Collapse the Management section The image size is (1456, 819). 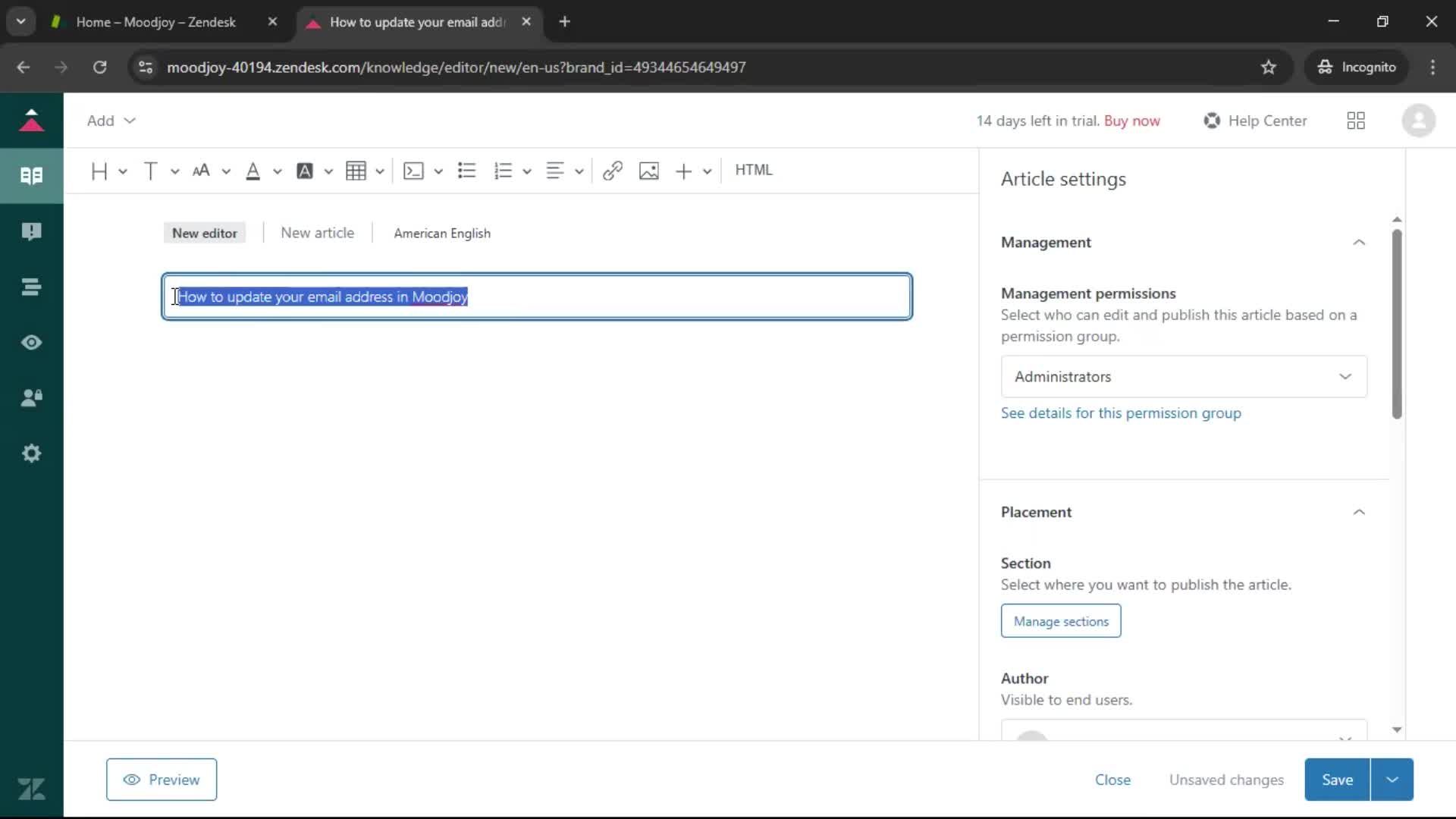click(1359, 243)
